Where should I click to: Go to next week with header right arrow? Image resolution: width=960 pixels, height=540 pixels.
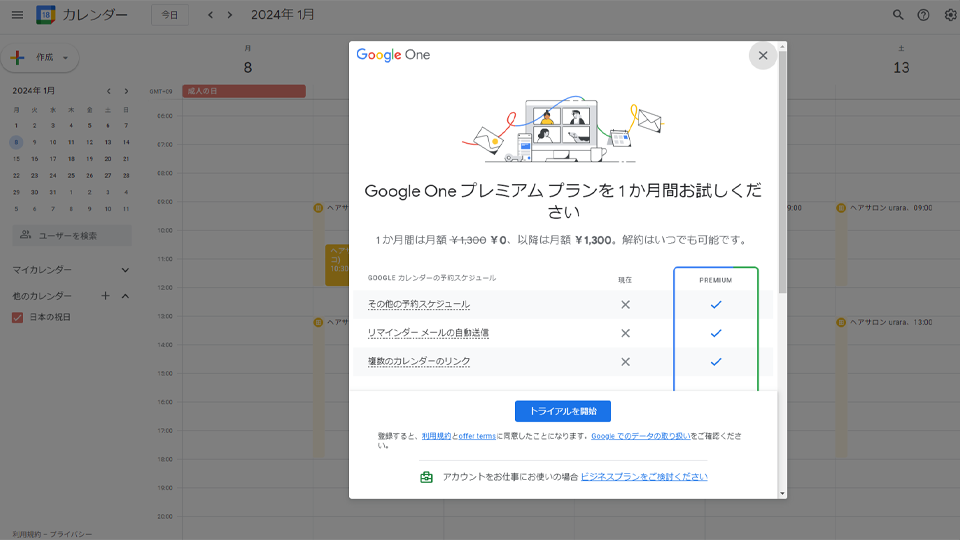230,15
